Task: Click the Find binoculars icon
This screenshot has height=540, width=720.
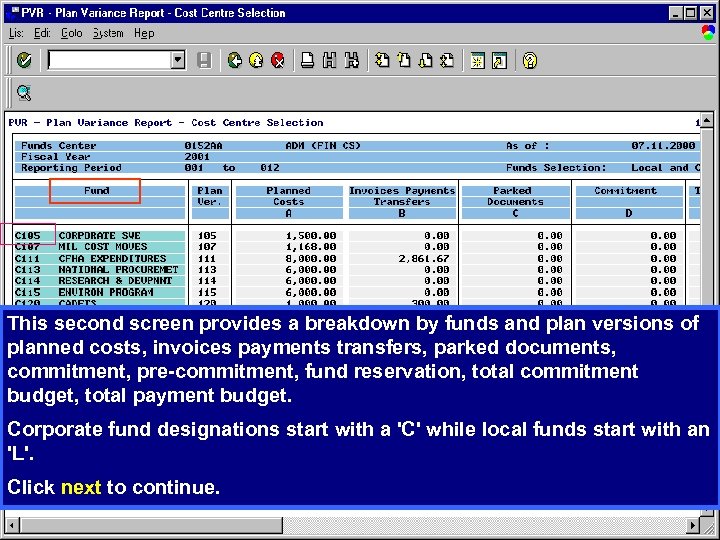Action: 329,60
